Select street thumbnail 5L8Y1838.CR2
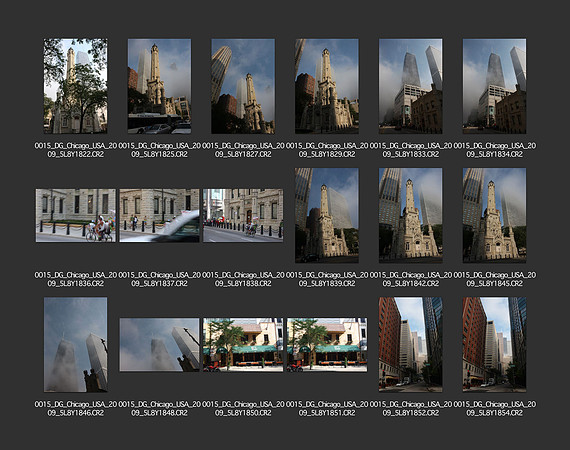 click(243, 215)
